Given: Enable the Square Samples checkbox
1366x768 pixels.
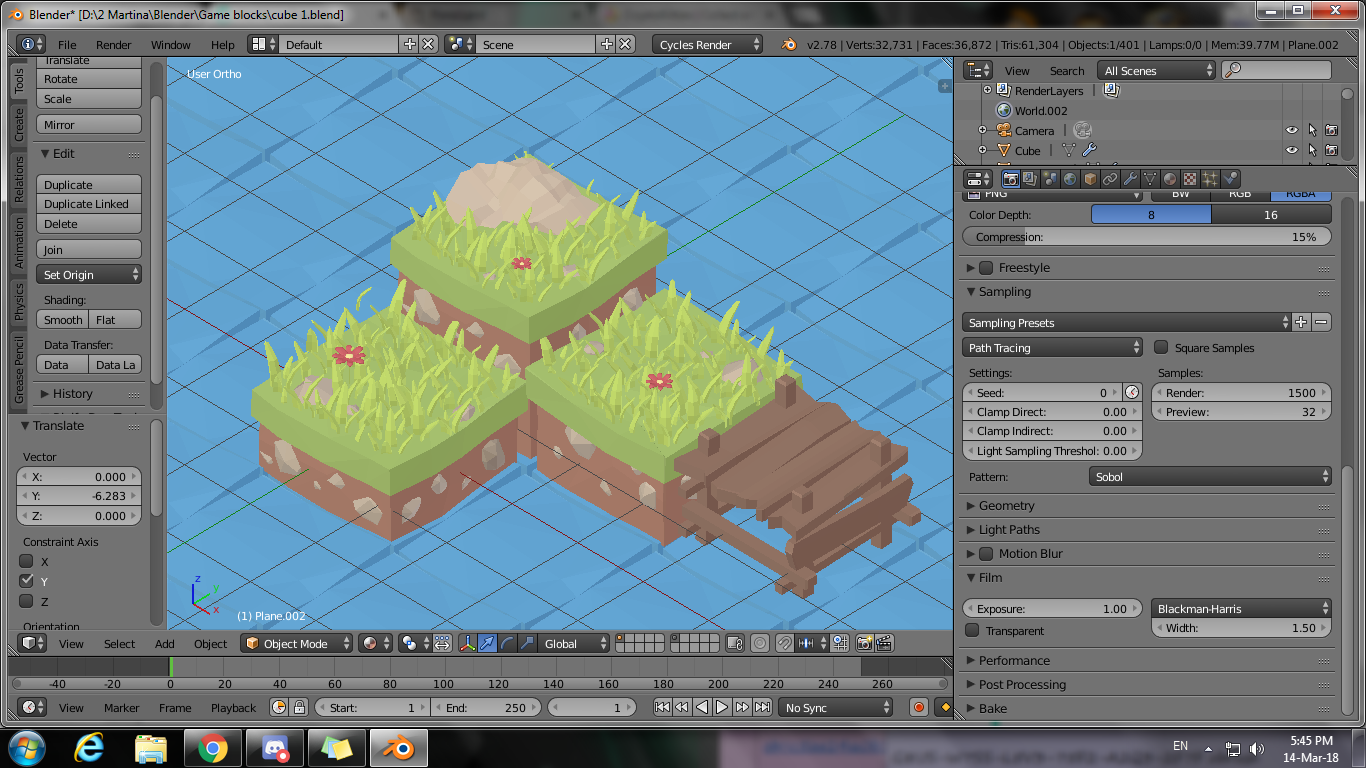Looking at the screenshot, I should pyautogui.click(x=1161, y=348).
